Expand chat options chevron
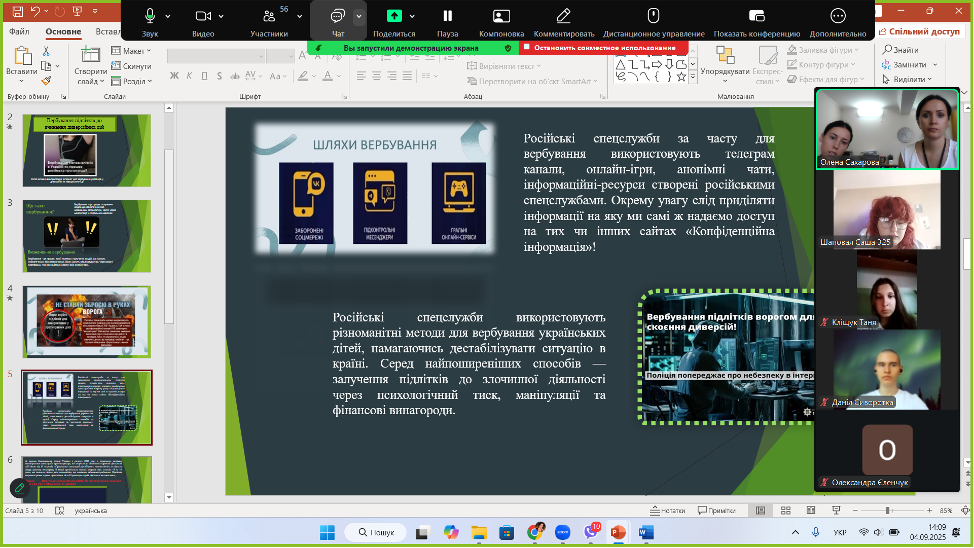This screenshot has width=974, height=548. click(x=358, y=17)
